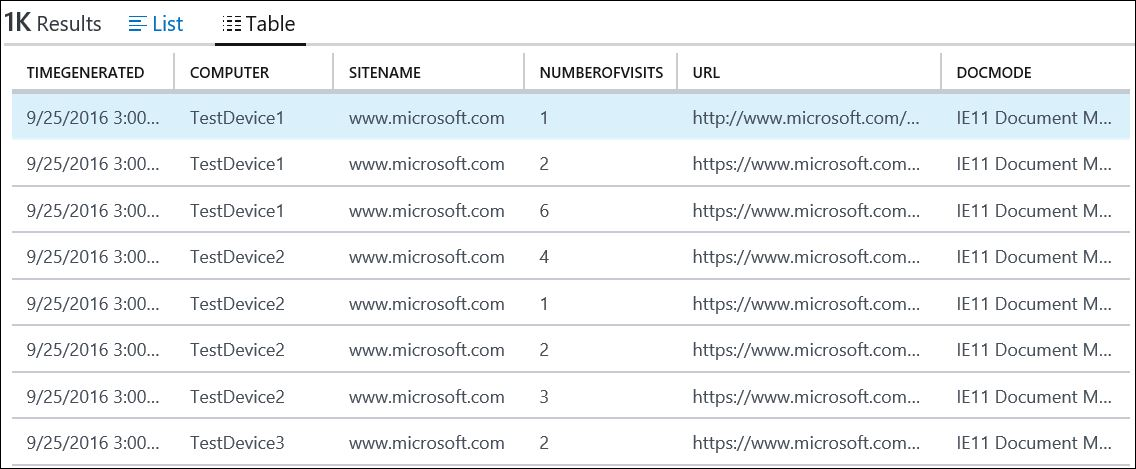
Task: Open the http://www.microsoft.com URL in first row
Action: pyautogui.click(x=805, y=118)
